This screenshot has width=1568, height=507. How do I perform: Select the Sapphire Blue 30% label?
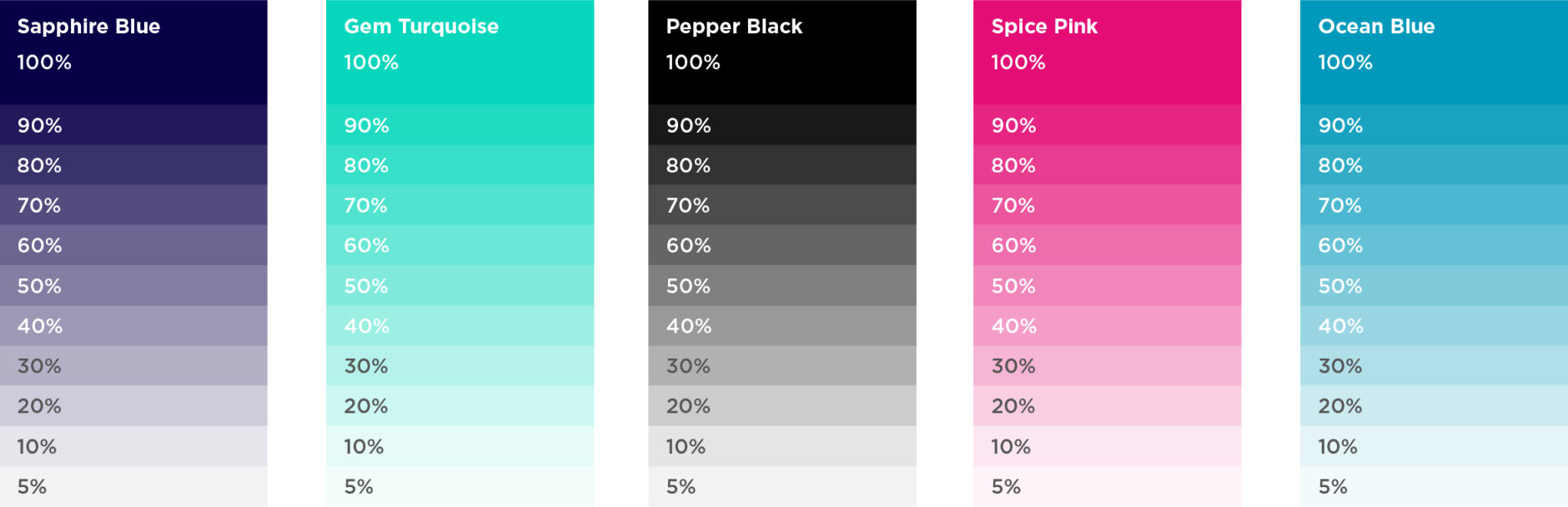coord(39,366)
